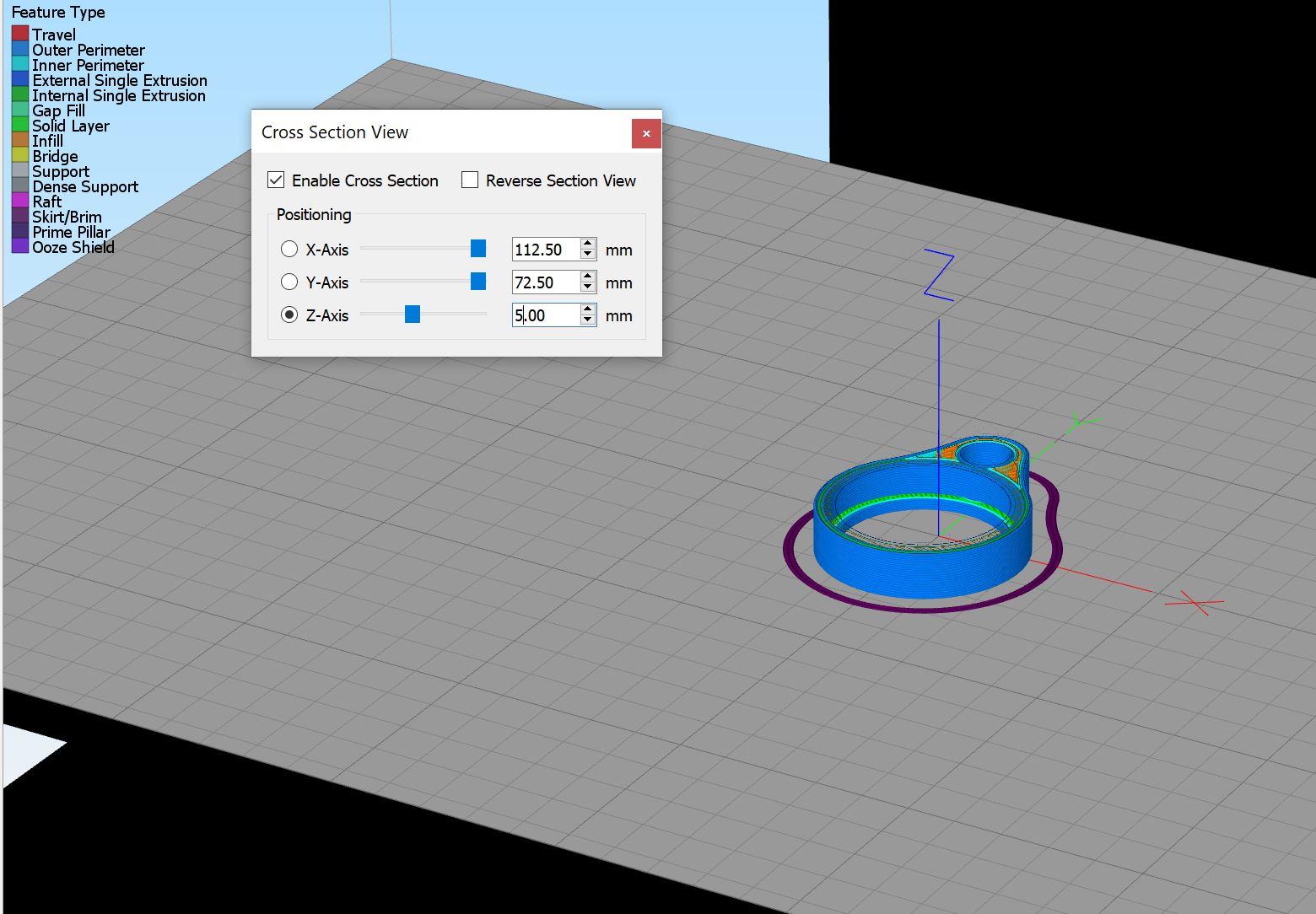Click the Bridge legend label
The image size is (1316, 914).
point(55,156)
